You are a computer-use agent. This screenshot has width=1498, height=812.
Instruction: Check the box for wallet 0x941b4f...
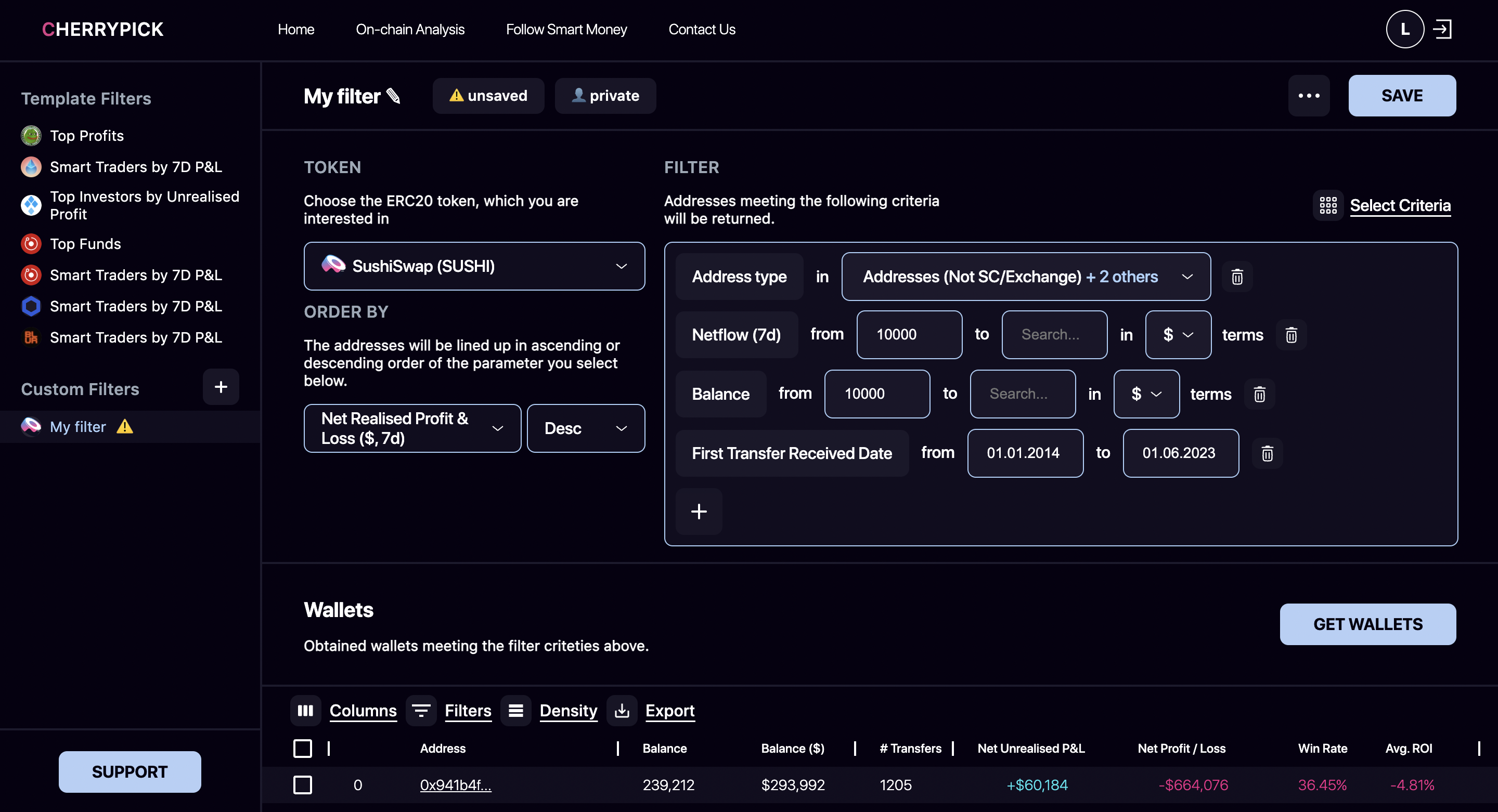coord(302,784)
